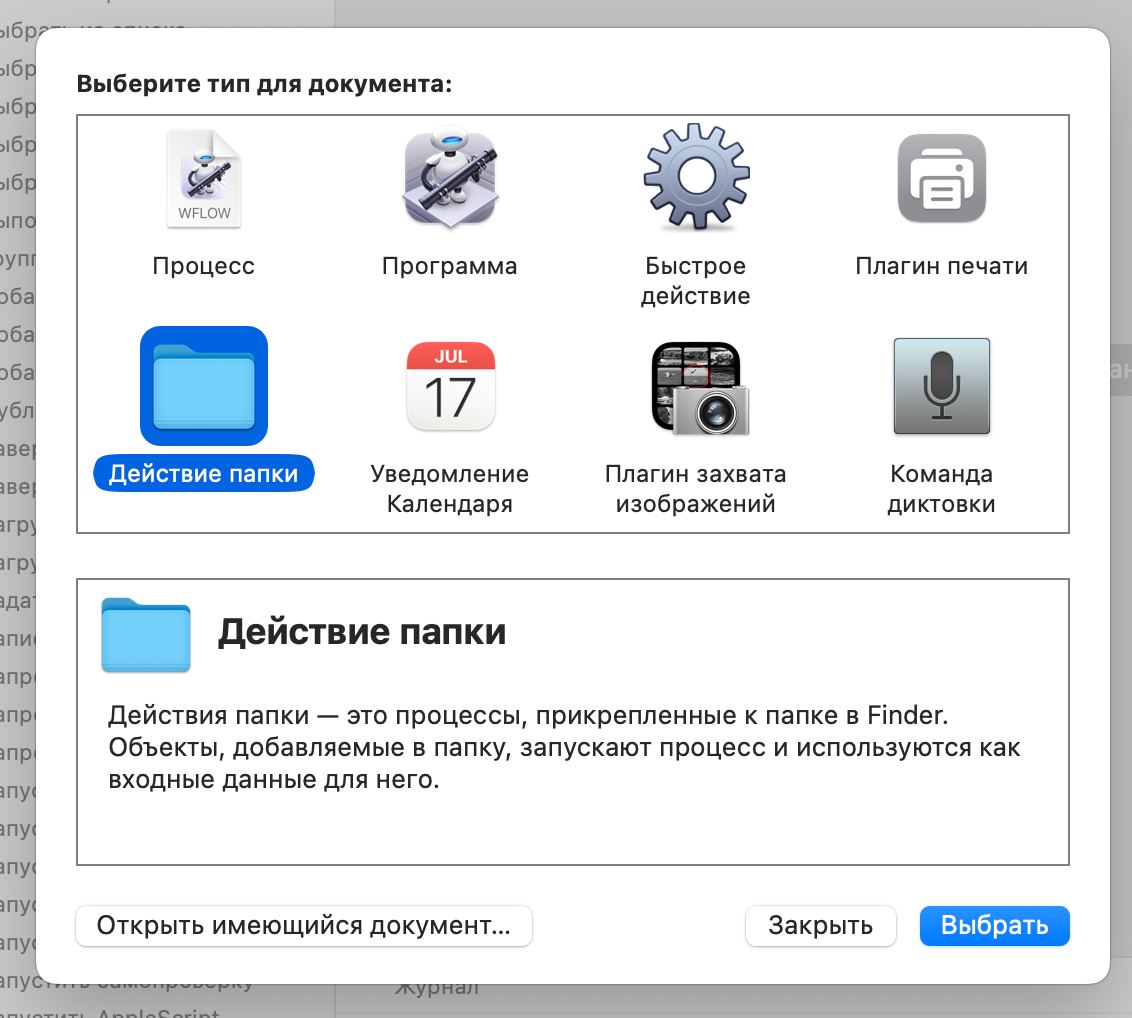Confirm selection with the Выбрать button

(x=995, y=926)
